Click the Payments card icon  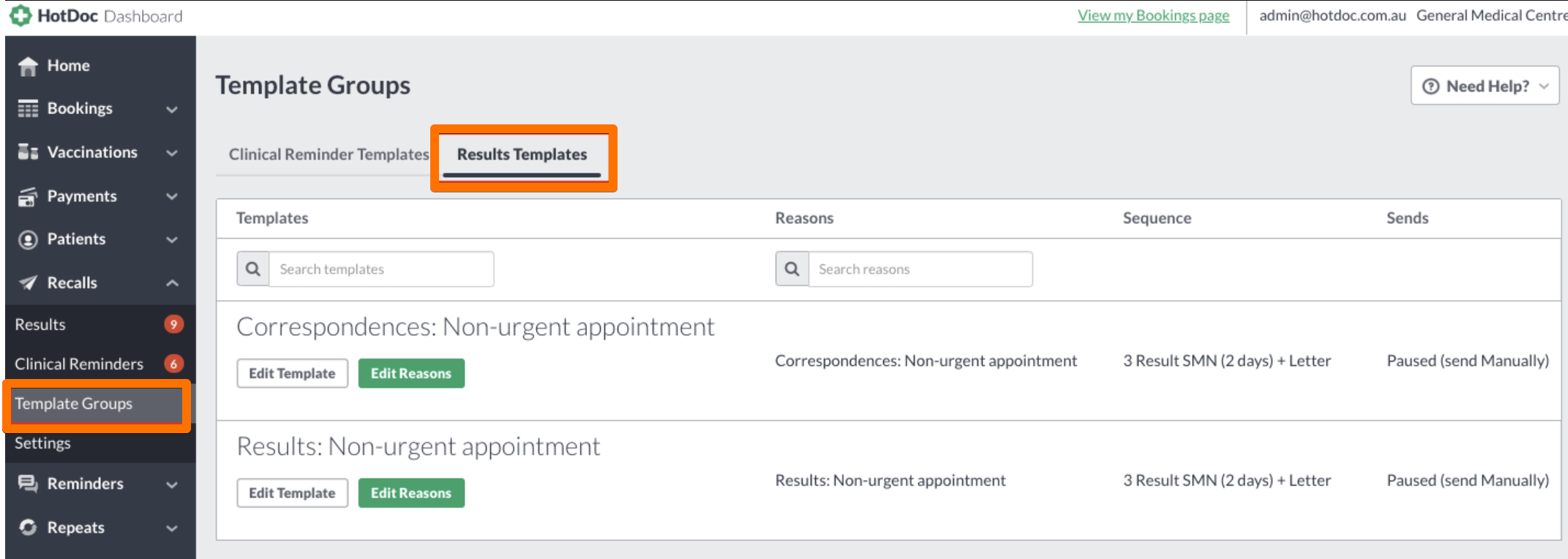pyautogui.click(x=28, y=196)
